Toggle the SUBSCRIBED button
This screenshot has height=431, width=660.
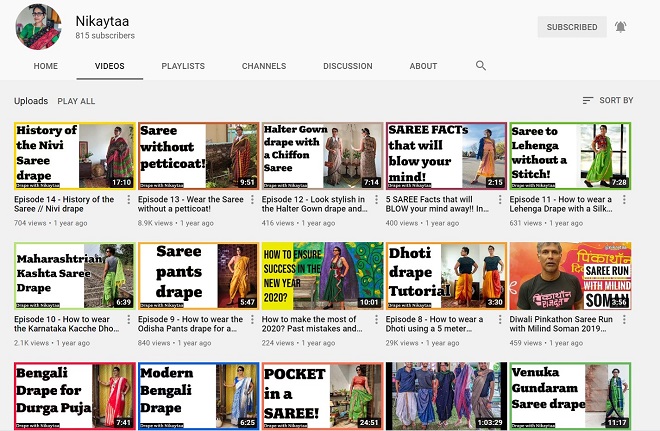tap(571, 27)
